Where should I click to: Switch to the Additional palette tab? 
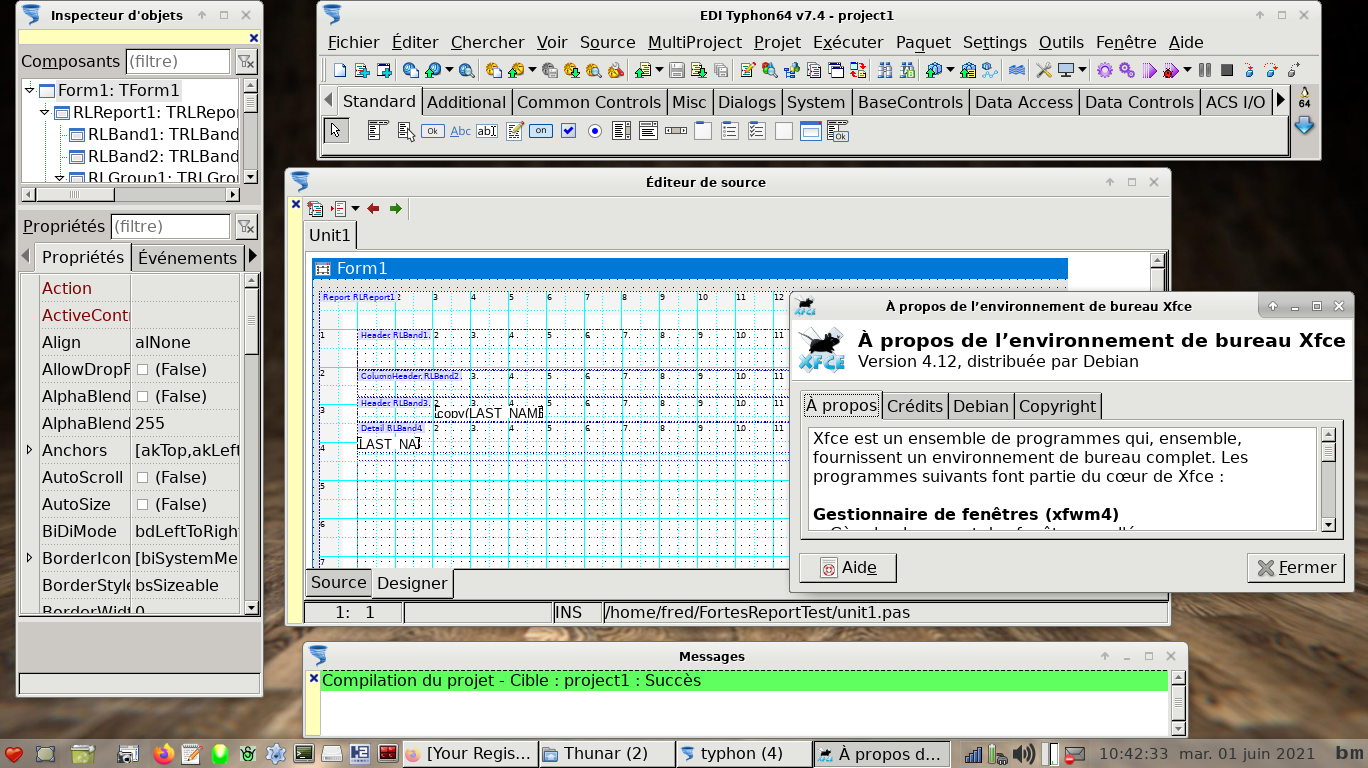pyautogui.click(x=466, y=102)
